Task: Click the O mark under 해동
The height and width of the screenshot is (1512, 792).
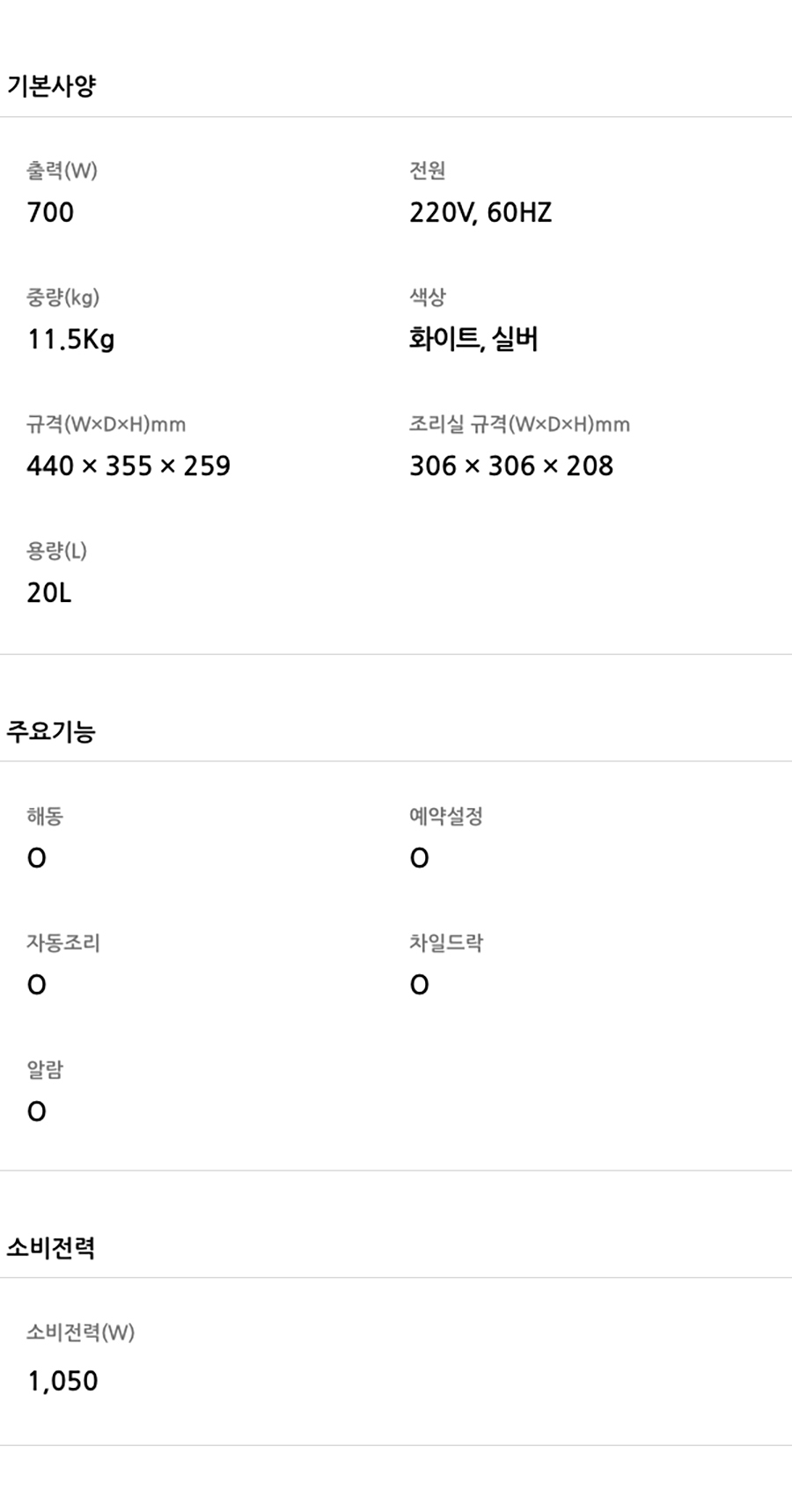Action: coord(36,858)
